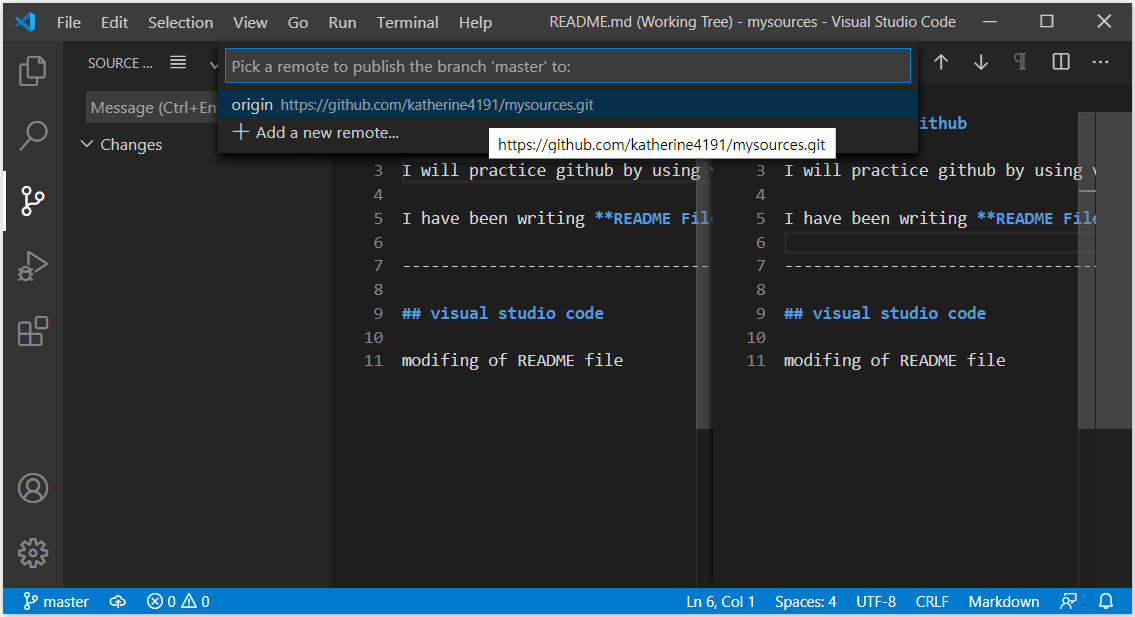Open the Explorer view in activity bar
Screen dimensions: 1135x617
[x=33, y=70]
